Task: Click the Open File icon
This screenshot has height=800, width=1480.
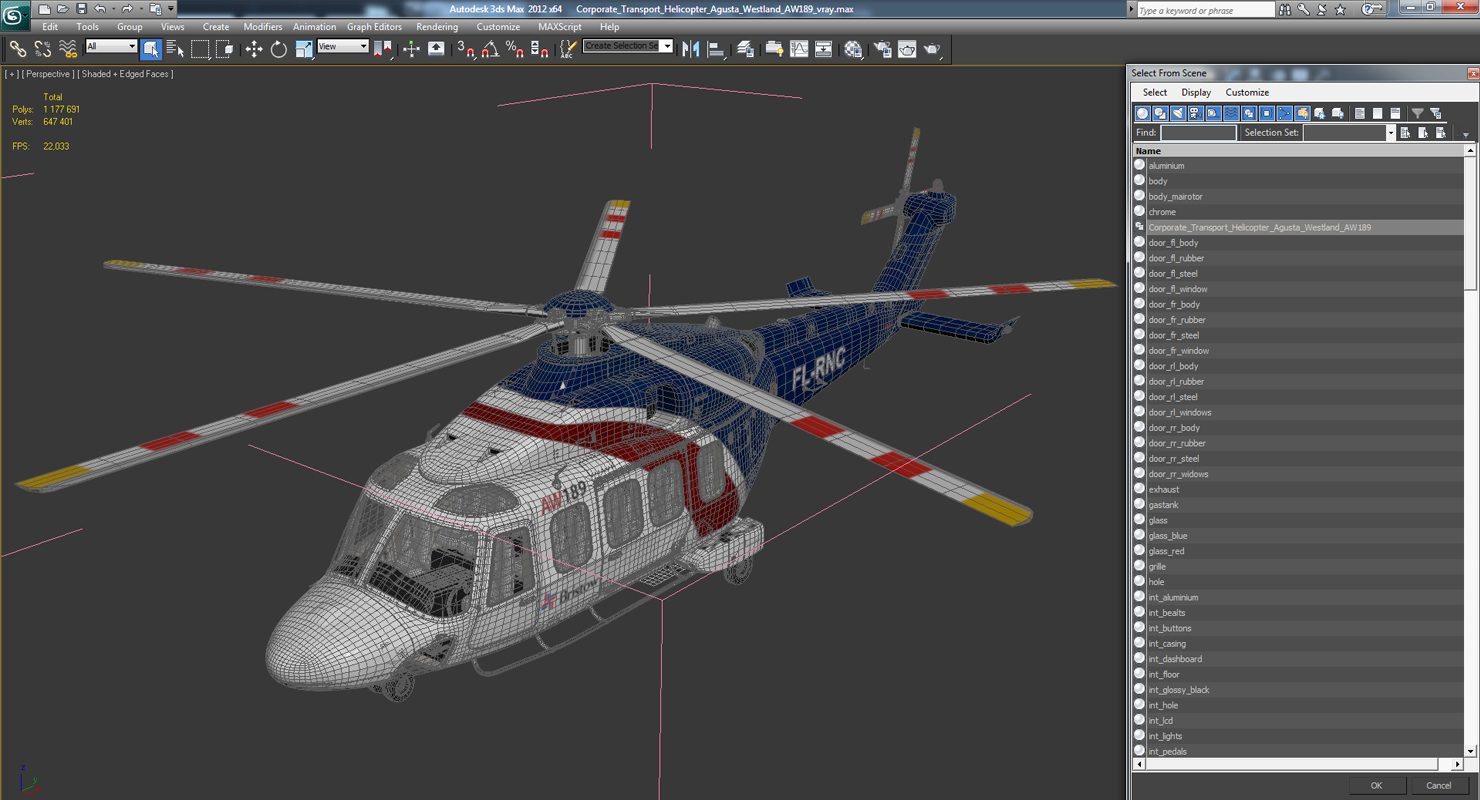Action: [x=62, y=9]
